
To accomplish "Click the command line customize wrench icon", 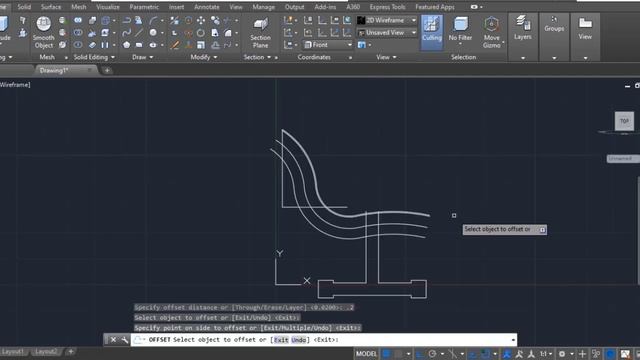I will [124, 340].
